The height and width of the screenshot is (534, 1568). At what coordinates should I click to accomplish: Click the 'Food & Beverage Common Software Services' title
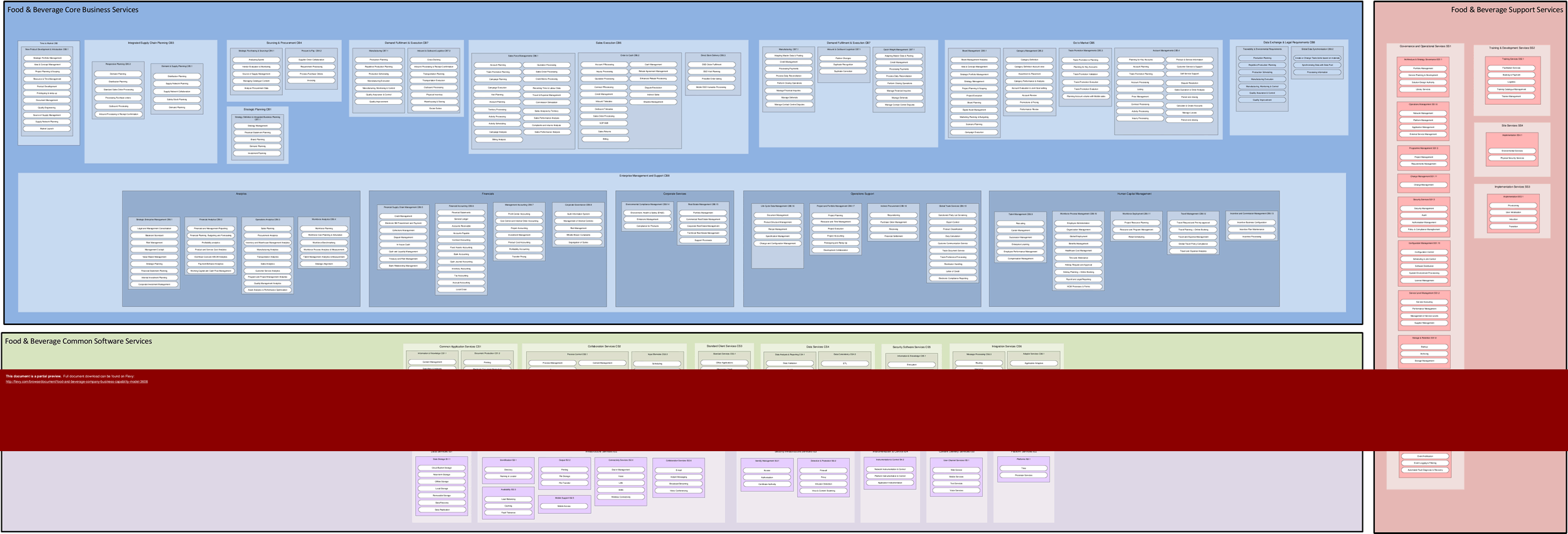(78, 341)
